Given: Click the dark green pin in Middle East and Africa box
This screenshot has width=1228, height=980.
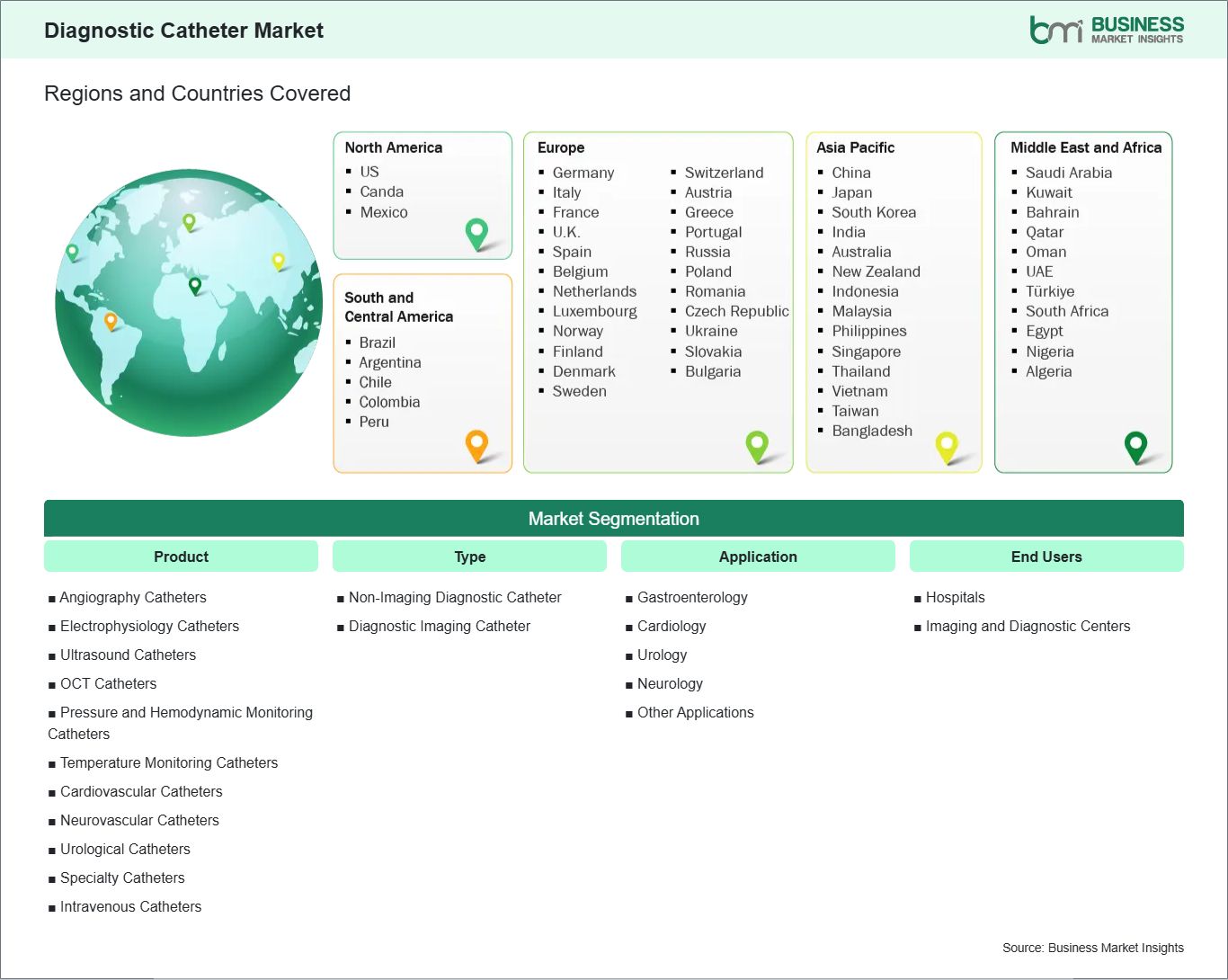Looking at the screenshot, I should (1135, 445).
